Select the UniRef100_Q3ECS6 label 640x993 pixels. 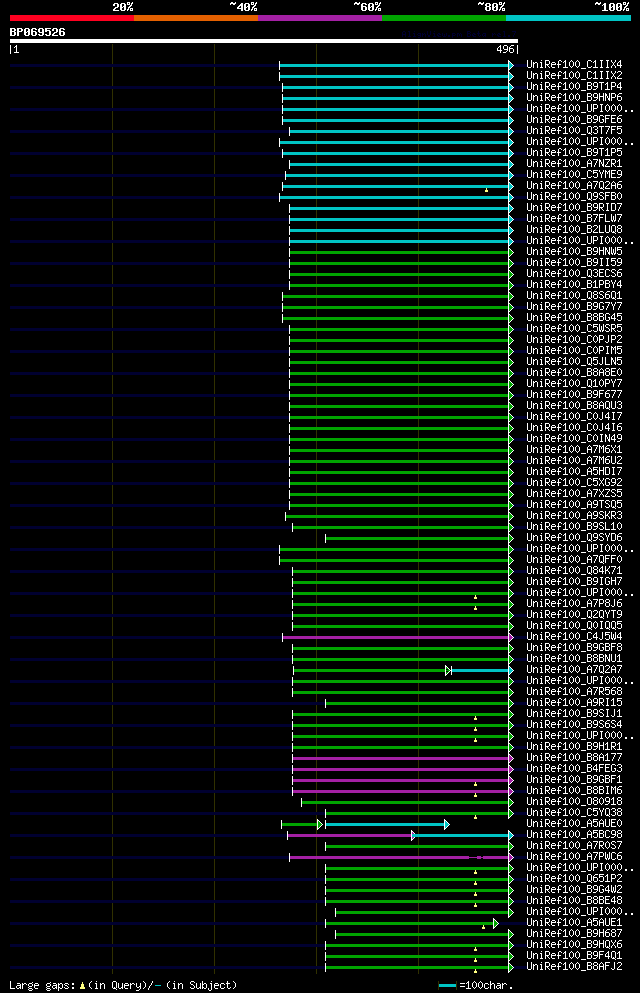click(x=574, y=274)
